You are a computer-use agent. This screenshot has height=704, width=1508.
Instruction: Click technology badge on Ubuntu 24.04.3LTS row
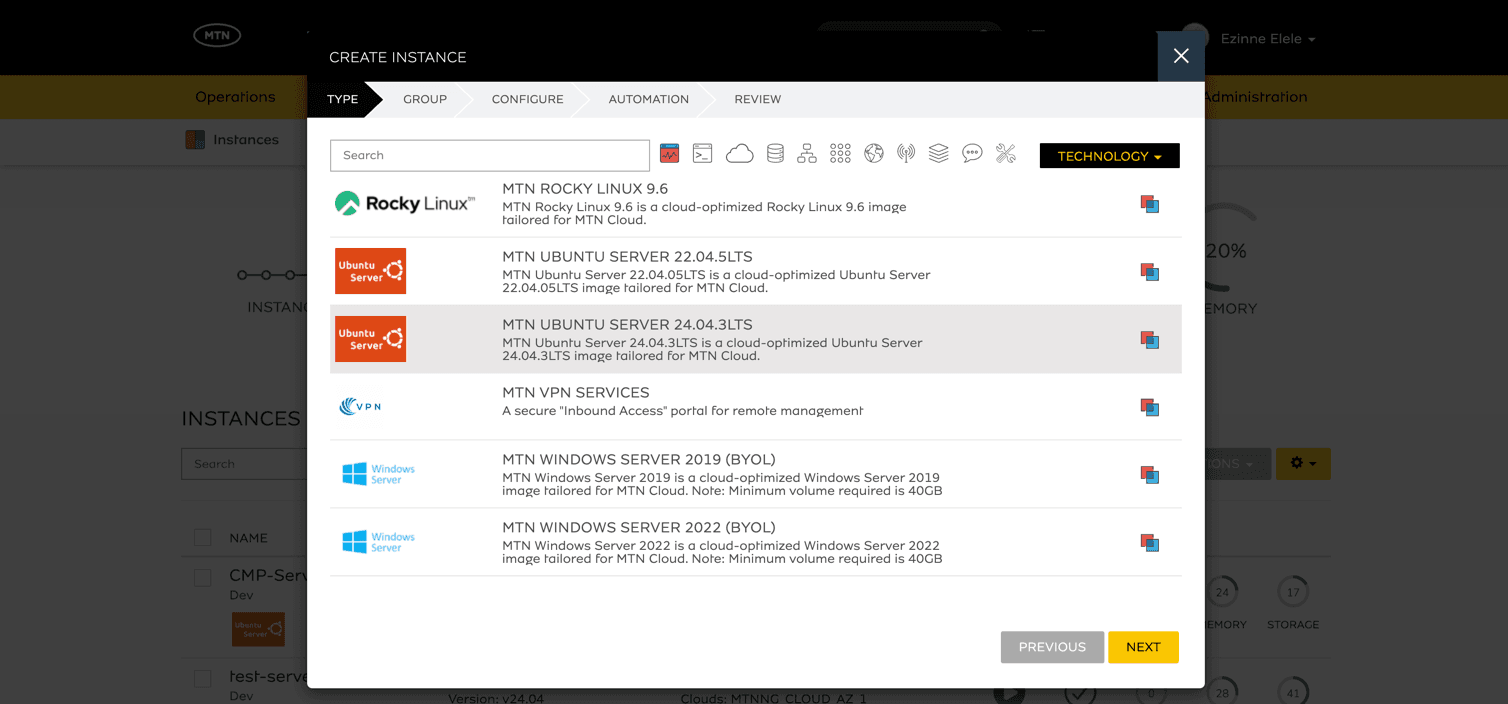(x=1150, y=340)
